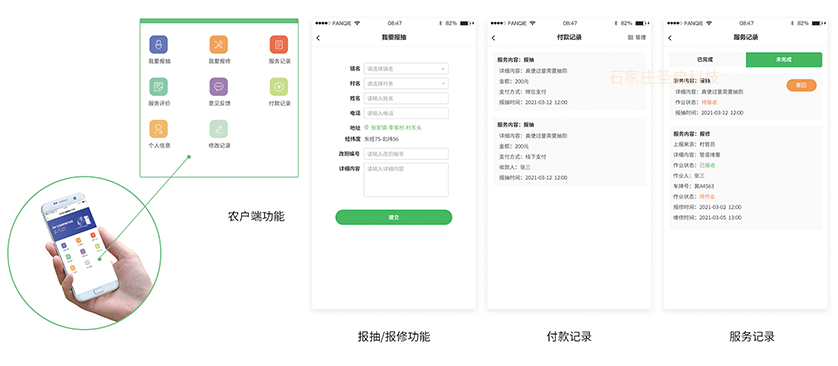Open the 付款记录 yen icon

tap(278, 87)
